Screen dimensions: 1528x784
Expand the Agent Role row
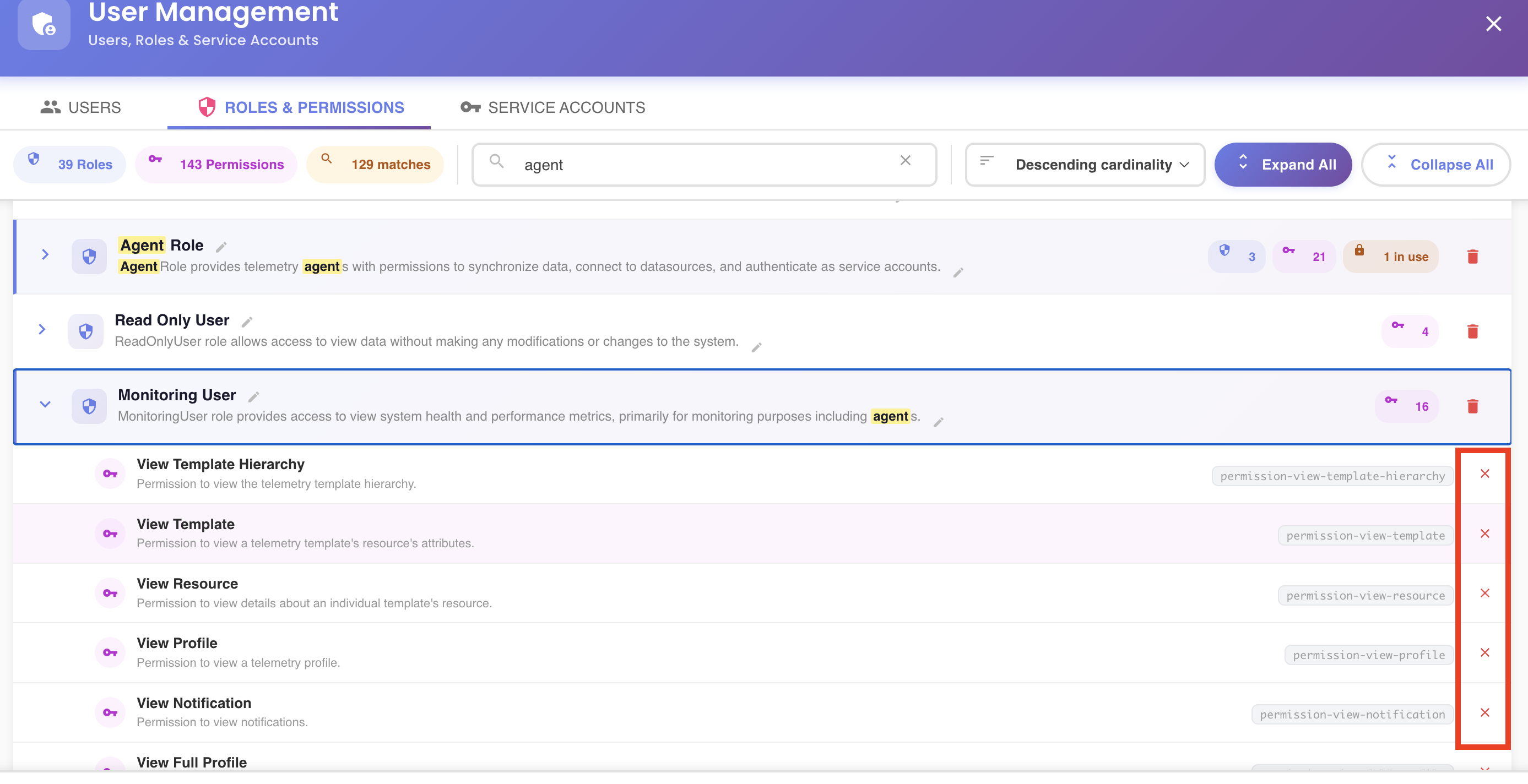pos(45,254)
